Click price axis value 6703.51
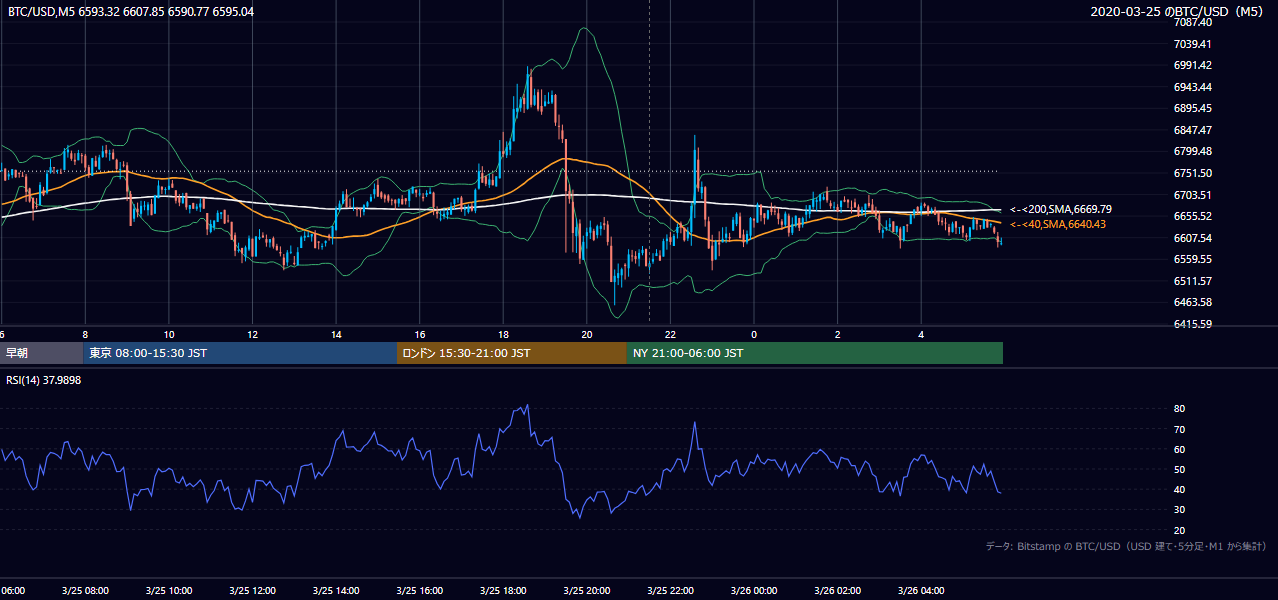Viewport: 1278px width, 600px height. tap(1192, 195)
